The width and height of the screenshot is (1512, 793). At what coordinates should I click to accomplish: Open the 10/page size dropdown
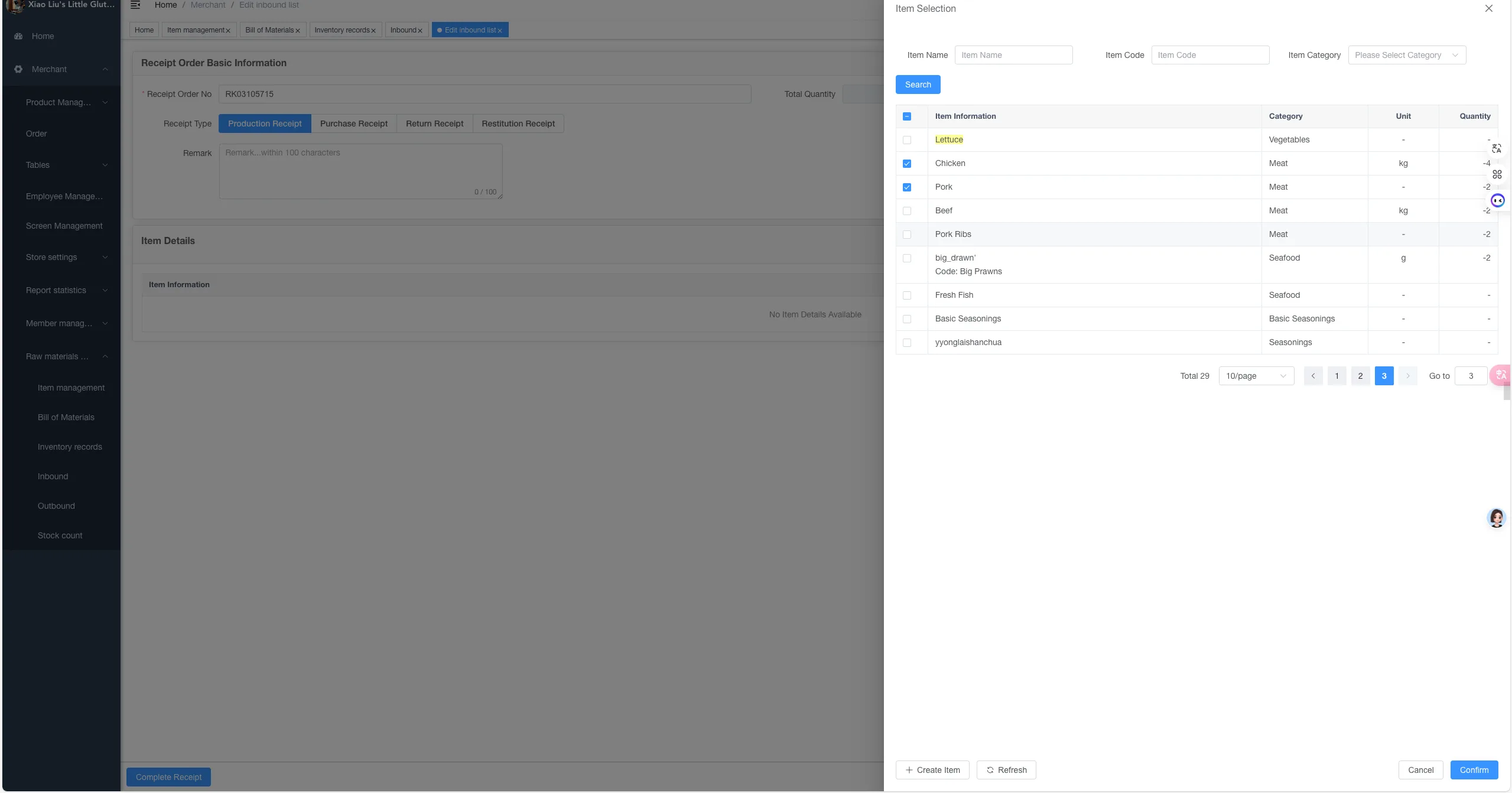pos(1256,376)
